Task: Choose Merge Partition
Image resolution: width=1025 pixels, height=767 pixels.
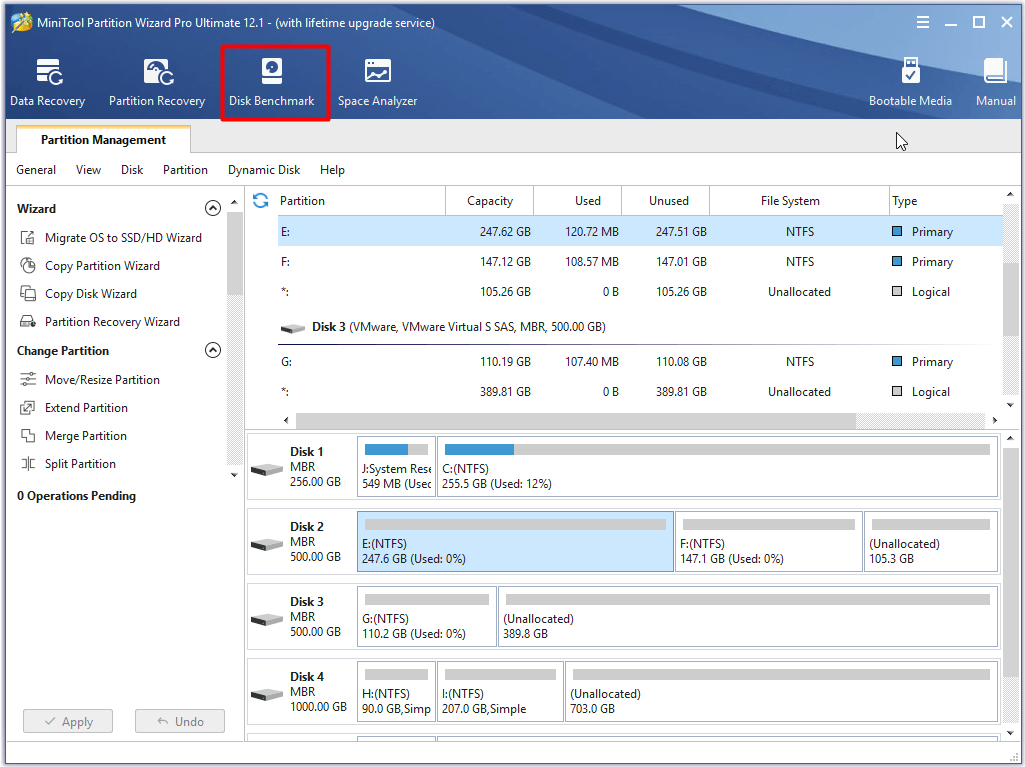Action: (x=73, y=436)
